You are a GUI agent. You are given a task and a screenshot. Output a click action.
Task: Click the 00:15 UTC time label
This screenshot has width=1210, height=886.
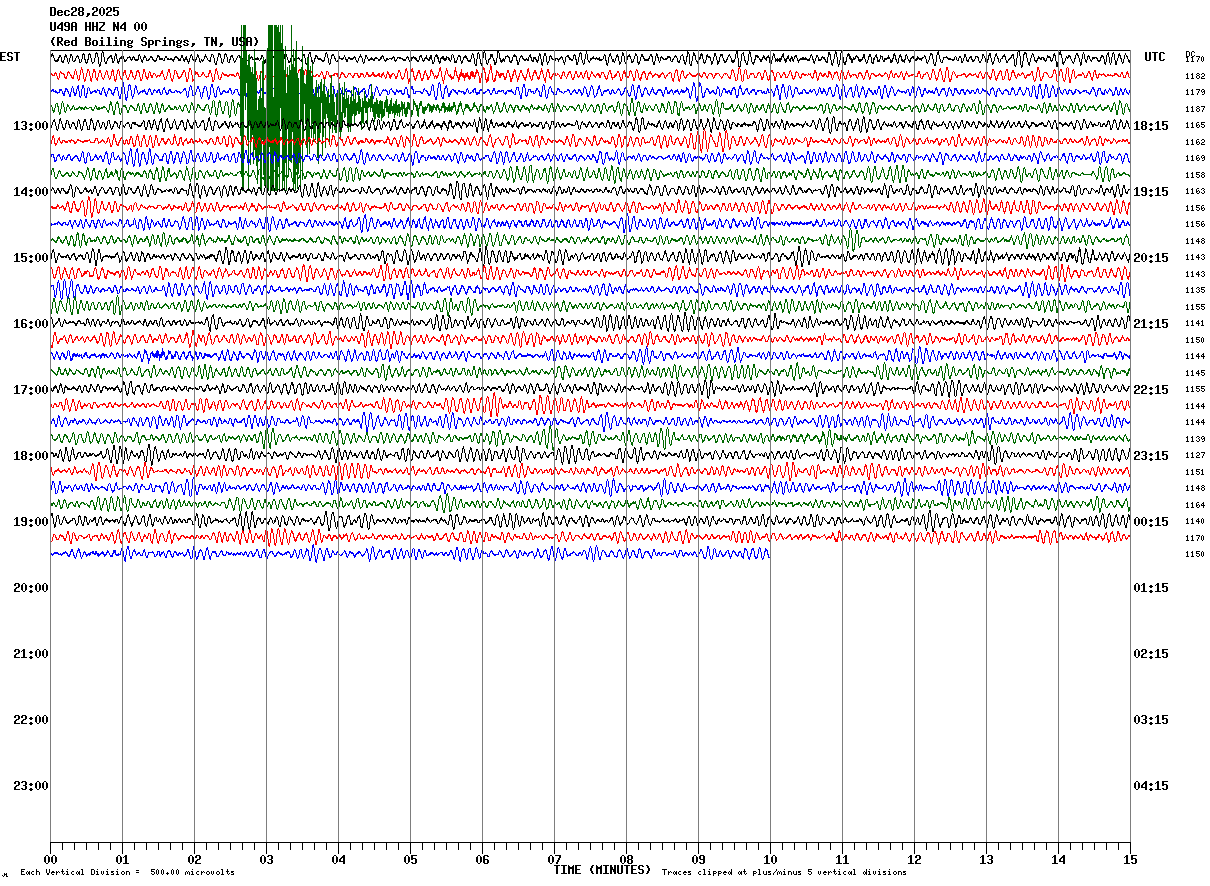pyautogui.click(x=1151, y=522)
